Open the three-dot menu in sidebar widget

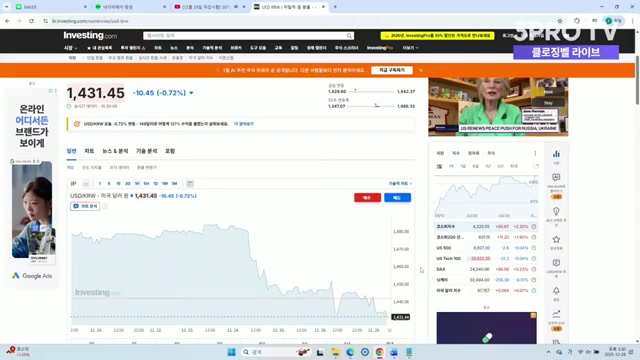[x=535, y=153]
